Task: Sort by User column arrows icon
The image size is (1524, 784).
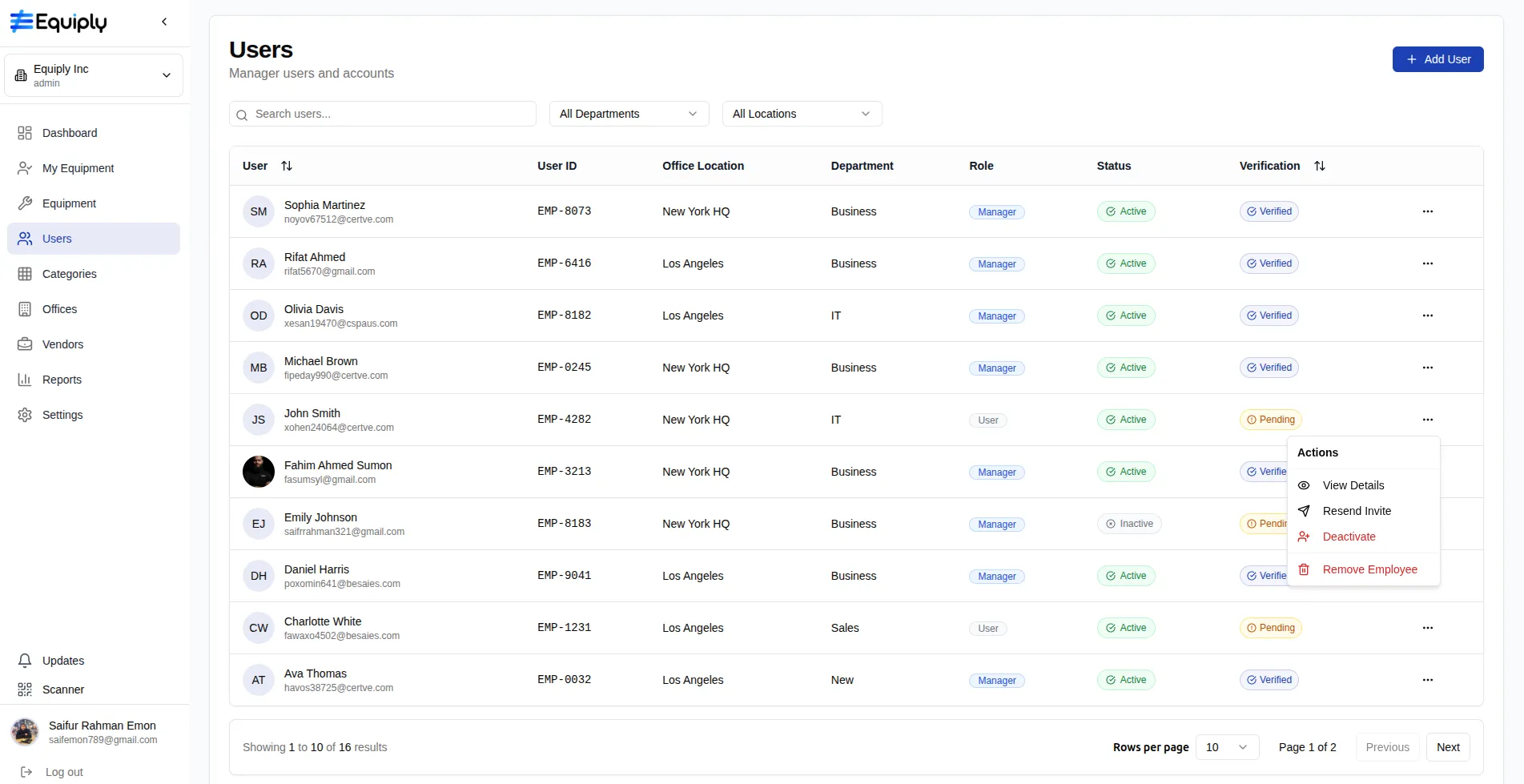Action: pyautogui.click(x=287, y=166)
